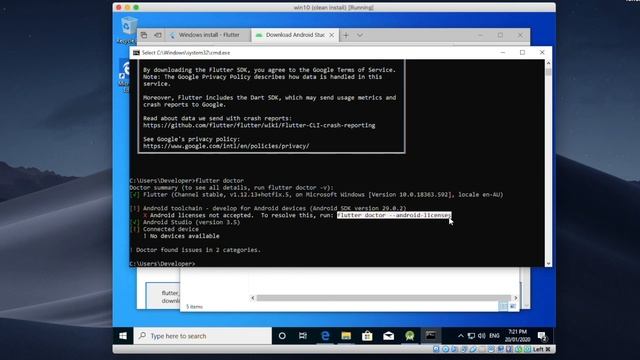
Task: Select the Command Prompt taskbar button
Action: click(431, 336)
